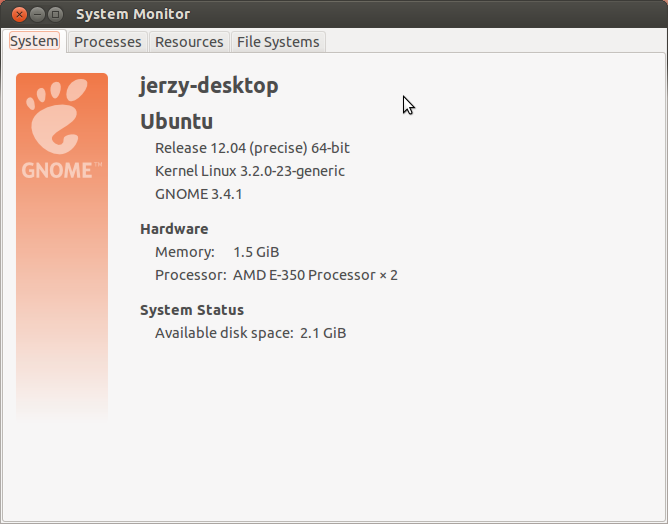
Task: Open the Resources tab
Action: pyautogui.click(x=189, y=42)
